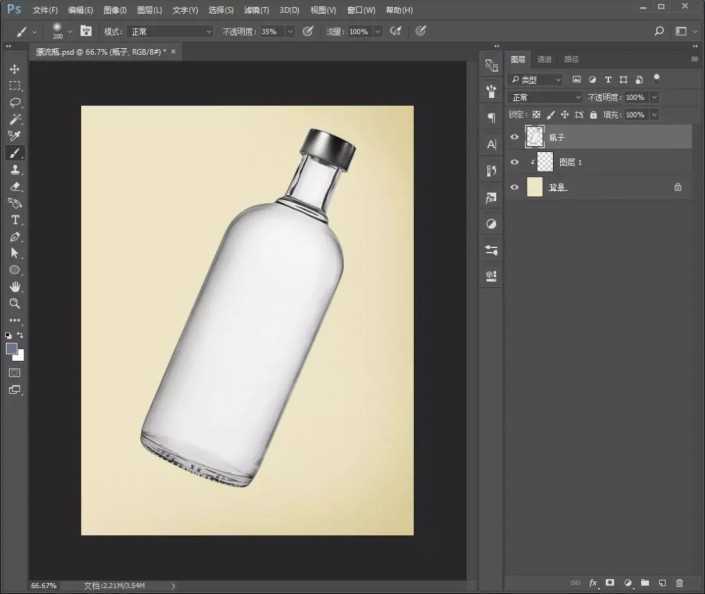Select the horizontal Type tool
705x594 pixels.
click(15, 219)
